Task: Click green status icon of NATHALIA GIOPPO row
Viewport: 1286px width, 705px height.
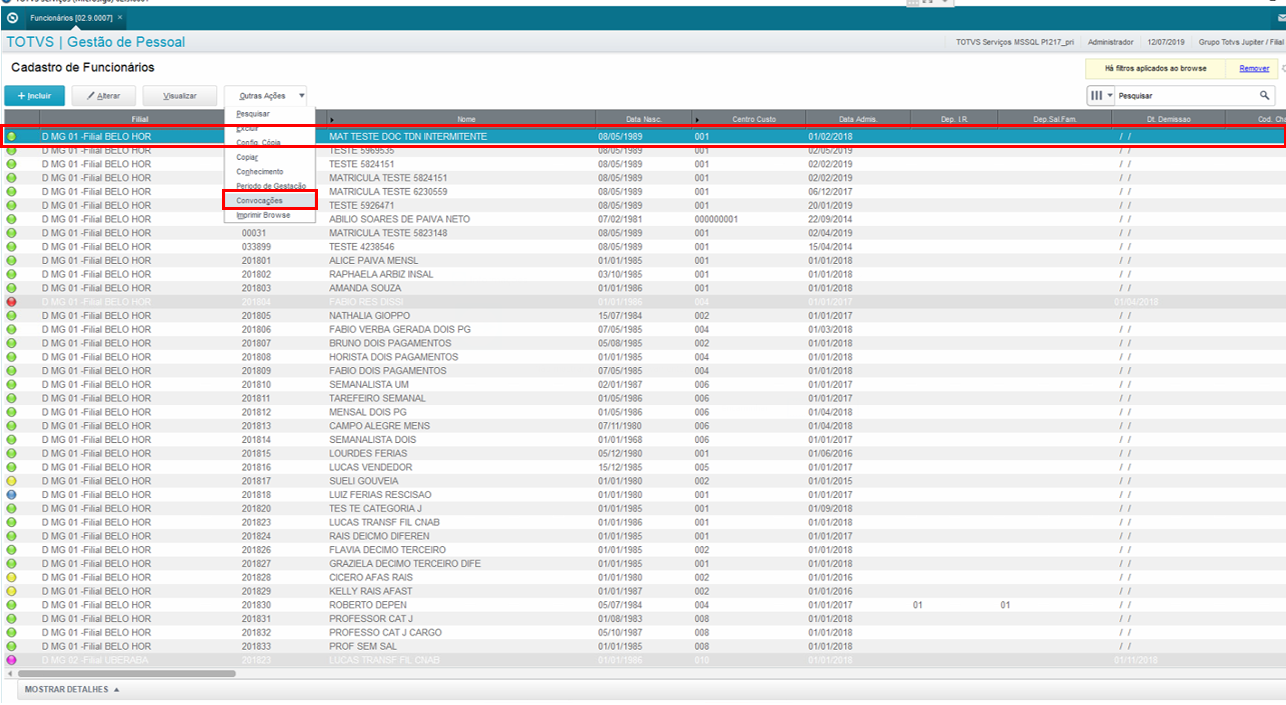Action: coord(12,315)
